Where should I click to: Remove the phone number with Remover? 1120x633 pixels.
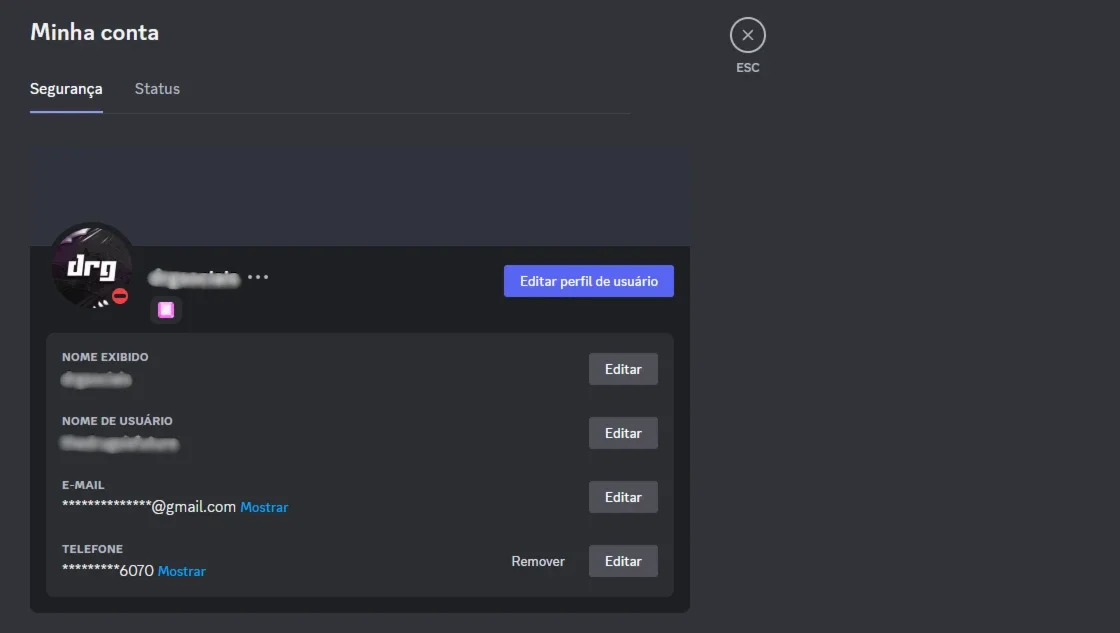538,562
